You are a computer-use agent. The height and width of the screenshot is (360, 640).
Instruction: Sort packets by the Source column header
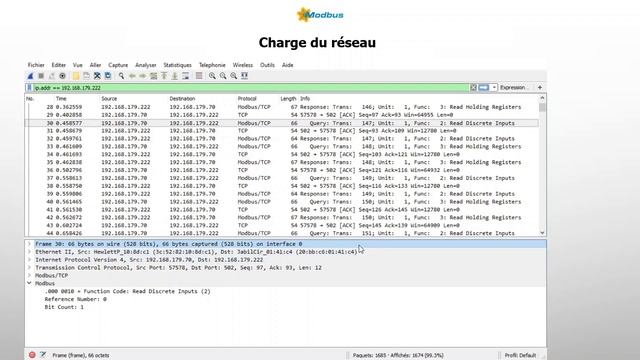tap(109, 99)
